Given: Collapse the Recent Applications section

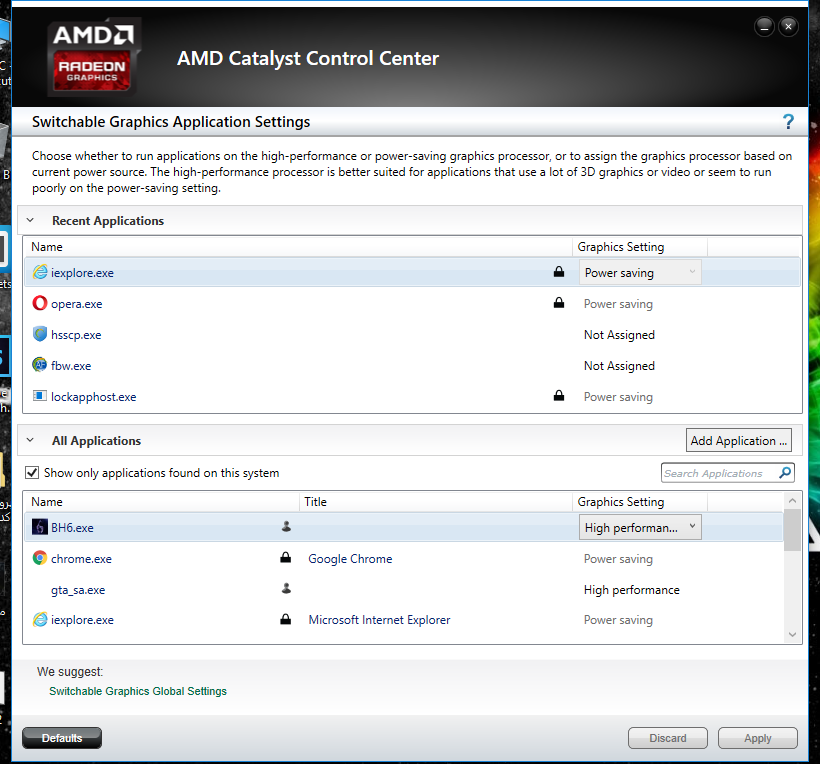Looking at the screenshot, I should [30, 220].
